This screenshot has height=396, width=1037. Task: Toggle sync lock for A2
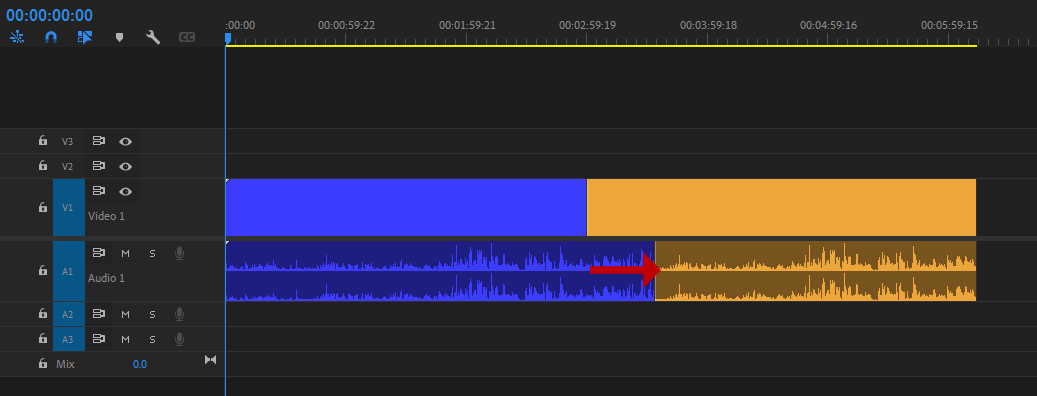pos(99,313)
